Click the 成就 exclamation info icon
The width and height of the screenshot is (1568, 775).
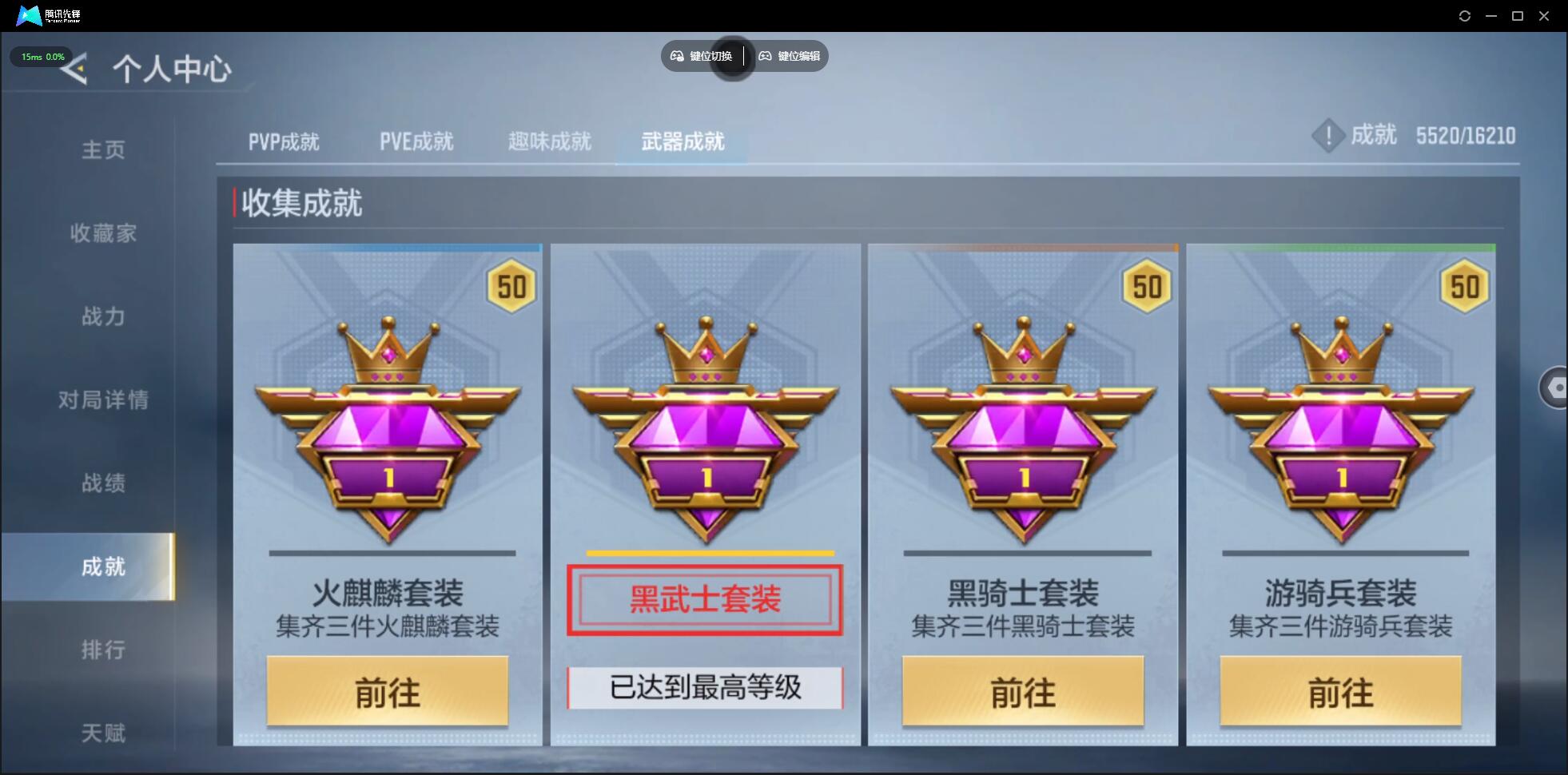pos(1328,136)
